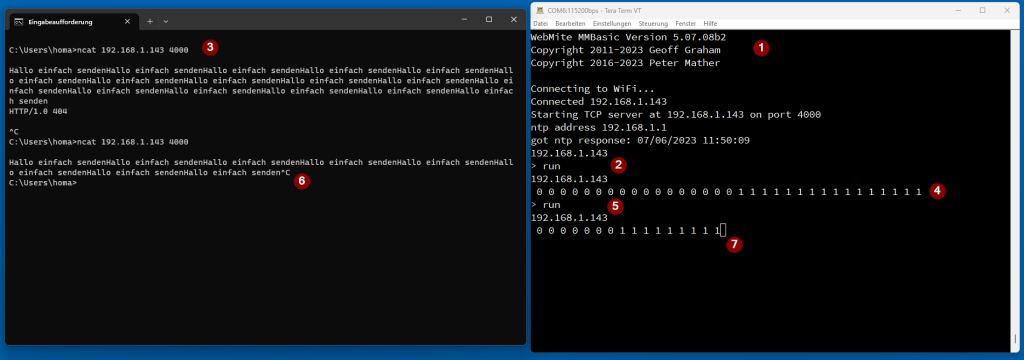Open the Bearbeiten menu in Tera Term
The image size is (1024, 360).
[x=569, y=24]
